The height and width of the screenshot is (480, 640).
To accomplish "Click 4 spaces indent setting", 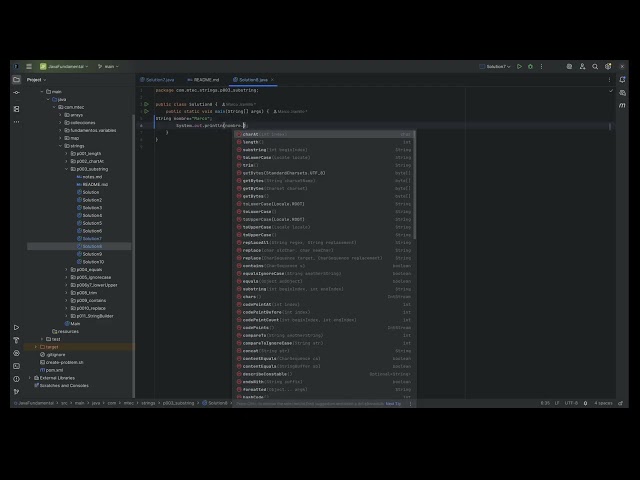I will click(603, 403).
